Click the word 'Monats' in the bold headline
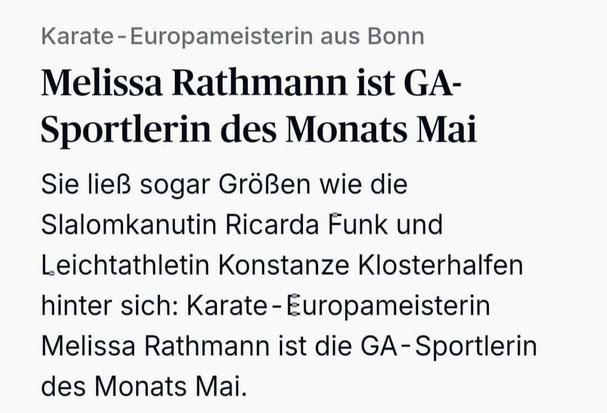The height and width of the screenshot is (413, 607). [x=347, y=129]
